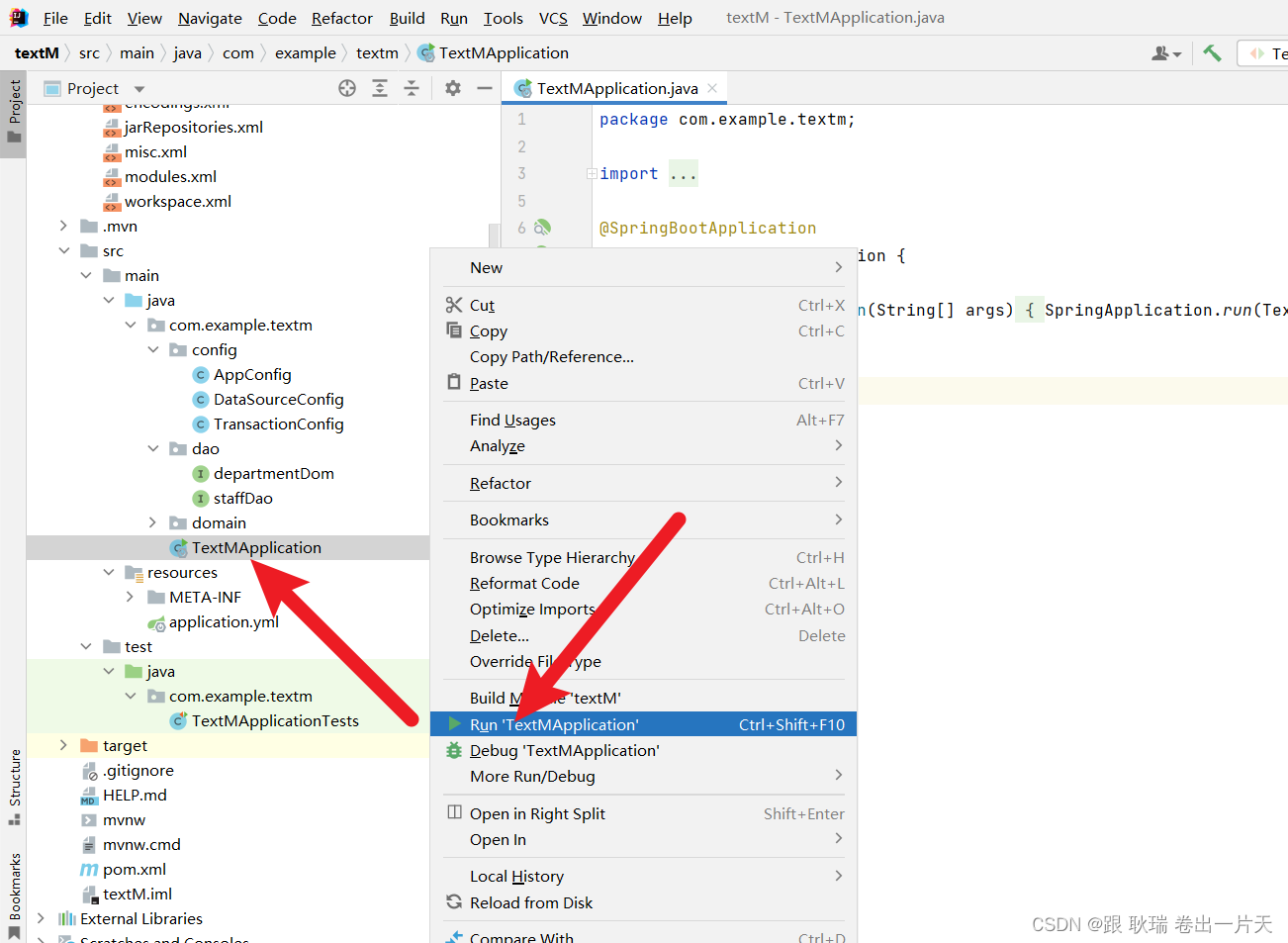Image resolution: width=1288 pixels, height=943 pixels.
Task: Click TextMApplication breadcrumb in navigation bar
Action: click(493, 52)
